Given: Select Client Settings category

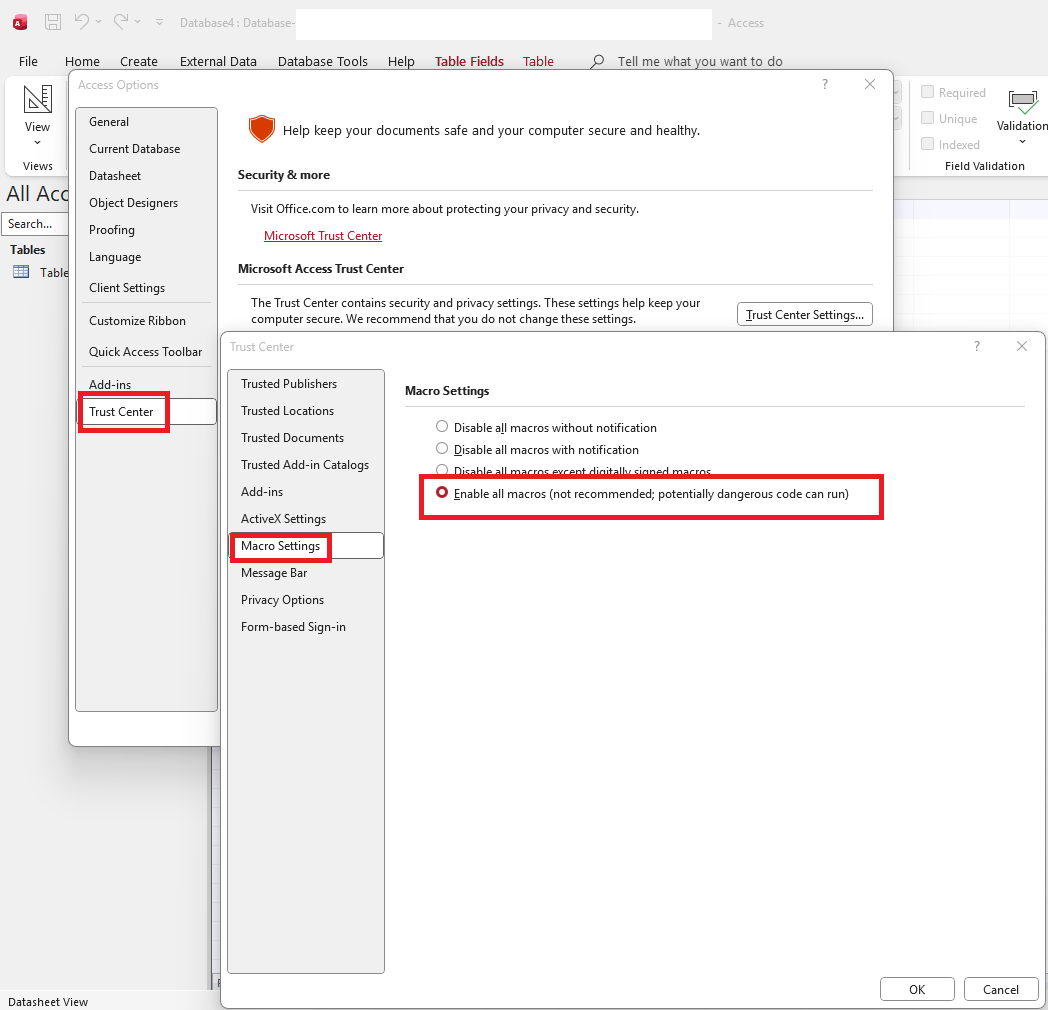Looking at the screenshot, I should click(146, 287).
